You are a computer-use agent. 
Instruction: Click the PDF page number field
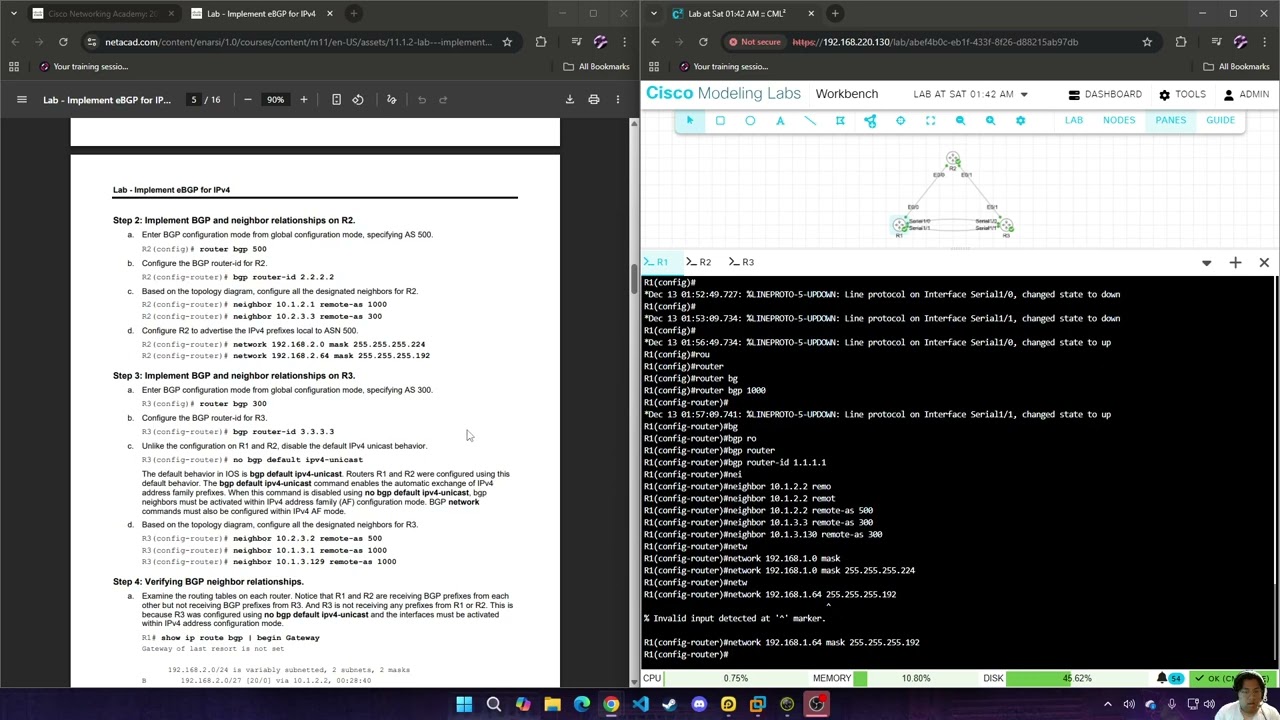point(194,99)
